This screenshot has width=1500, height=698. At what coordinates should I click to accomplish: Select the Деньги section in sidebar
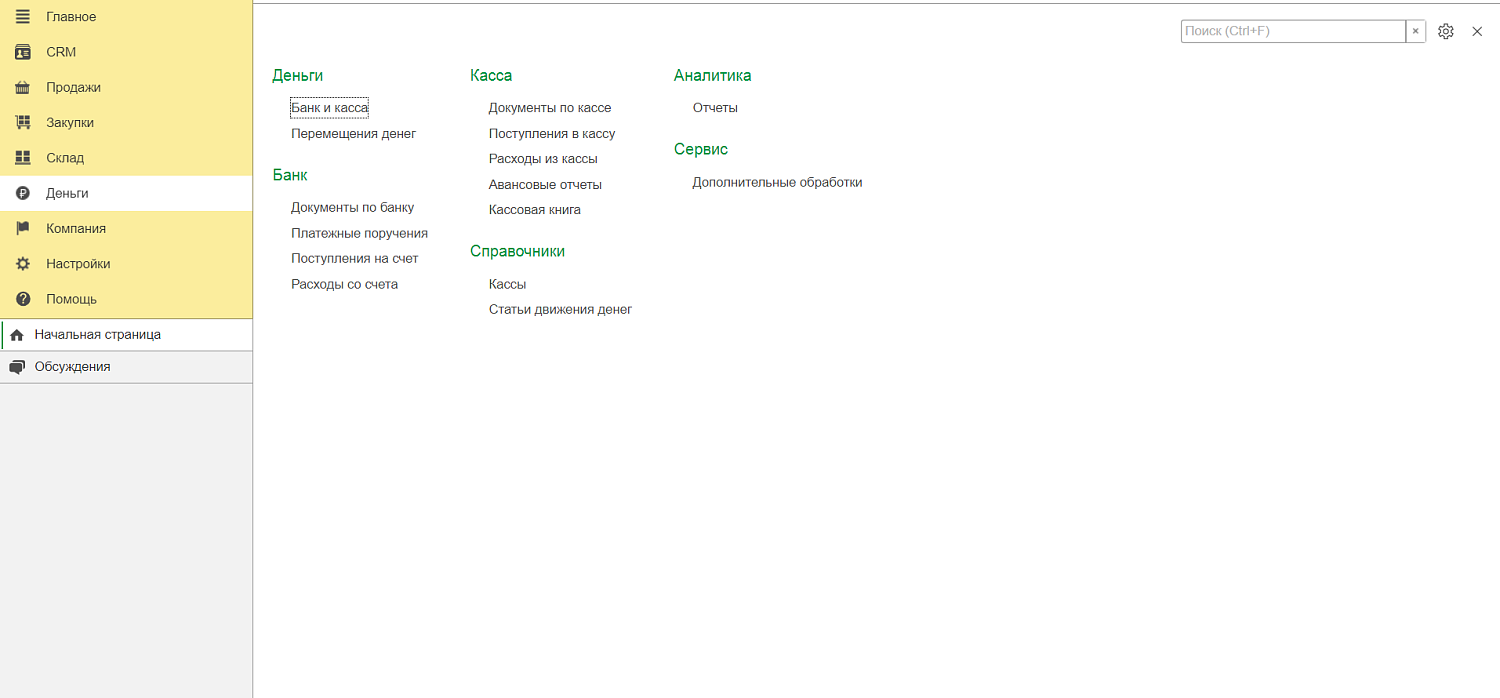click(67, 194)
